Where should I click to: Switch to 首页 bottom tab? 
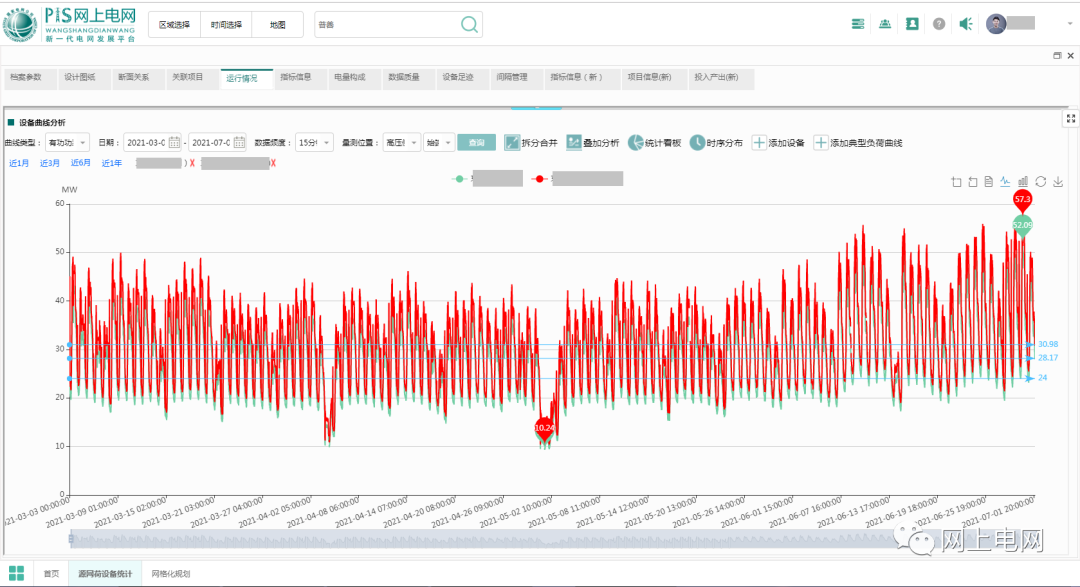click(52, 573)
